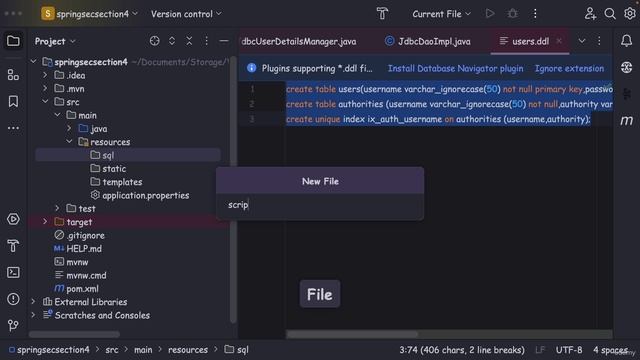
Task: Select mvnw.cmd file
Action: click(80, 276)
